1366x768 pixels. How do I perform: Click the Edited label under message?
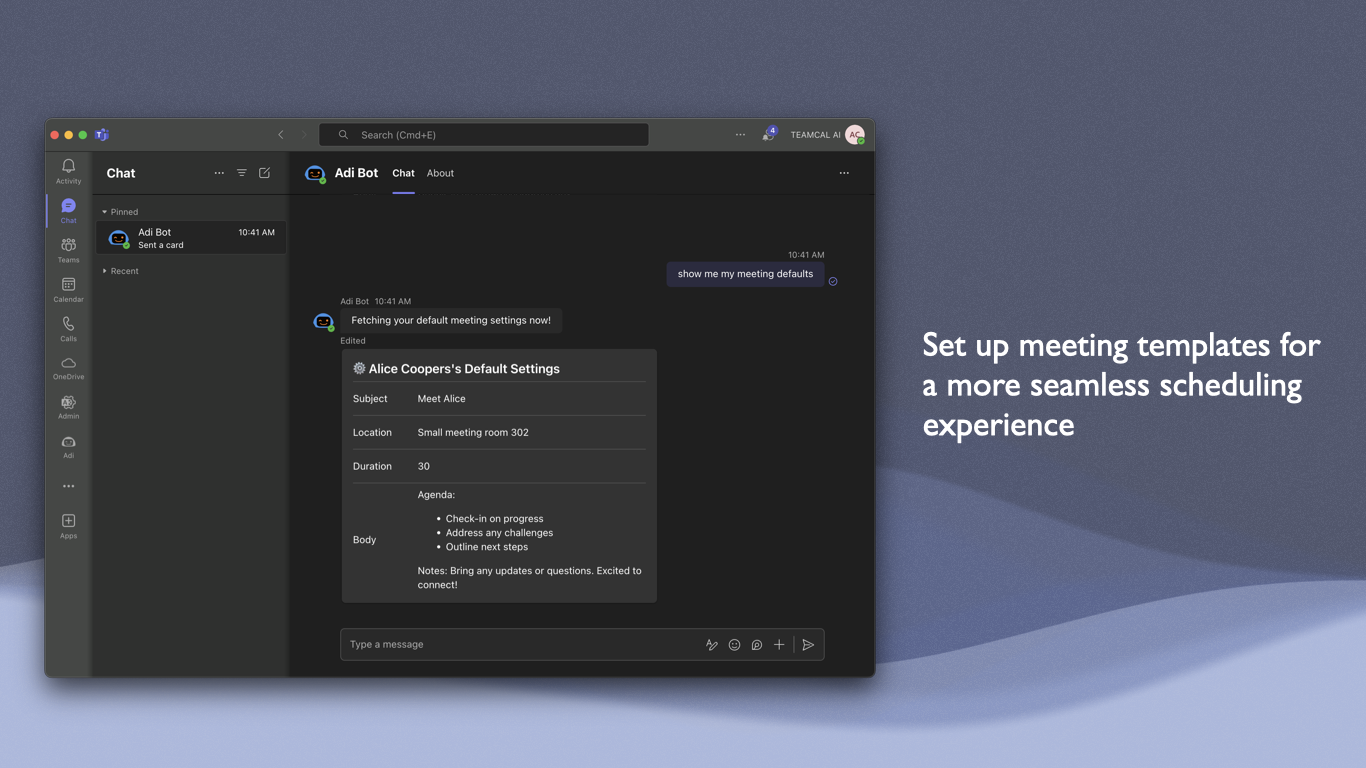[353, 341]
